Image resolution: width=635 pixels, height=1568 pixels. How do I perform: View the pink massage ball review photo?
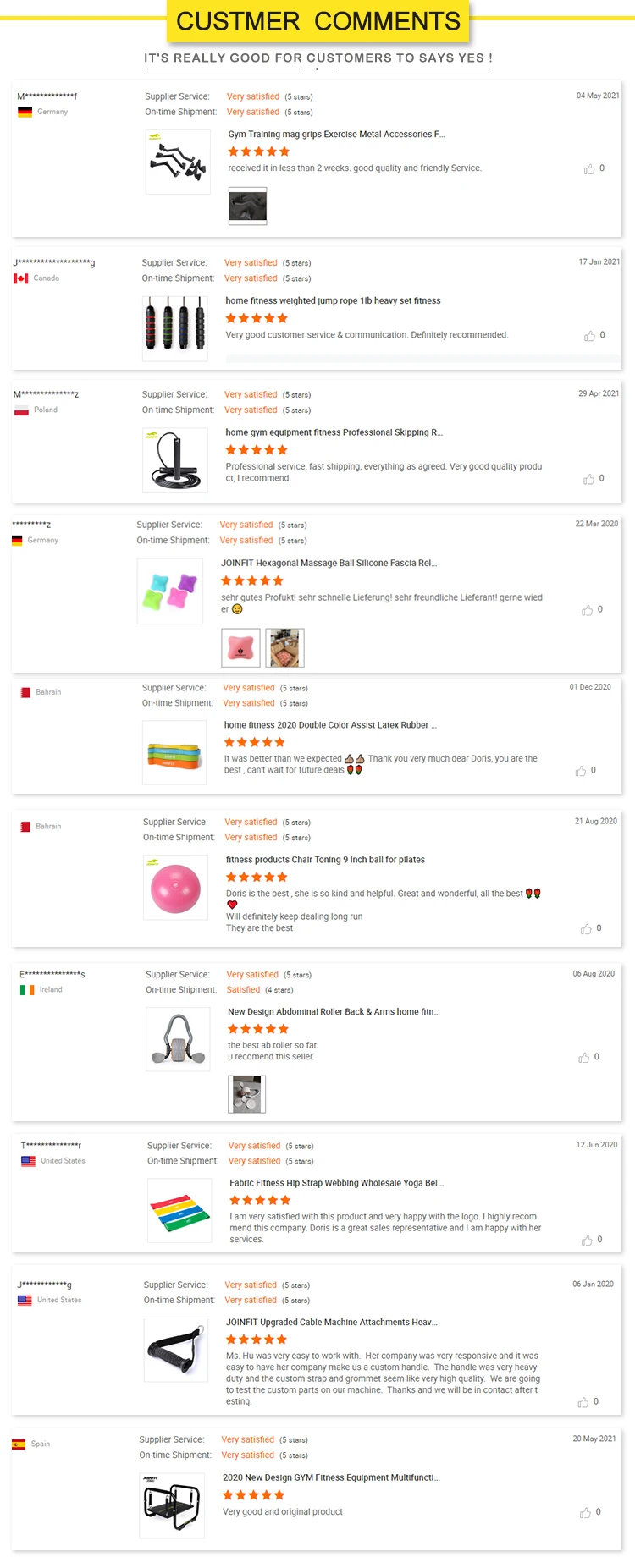[240, 648]
